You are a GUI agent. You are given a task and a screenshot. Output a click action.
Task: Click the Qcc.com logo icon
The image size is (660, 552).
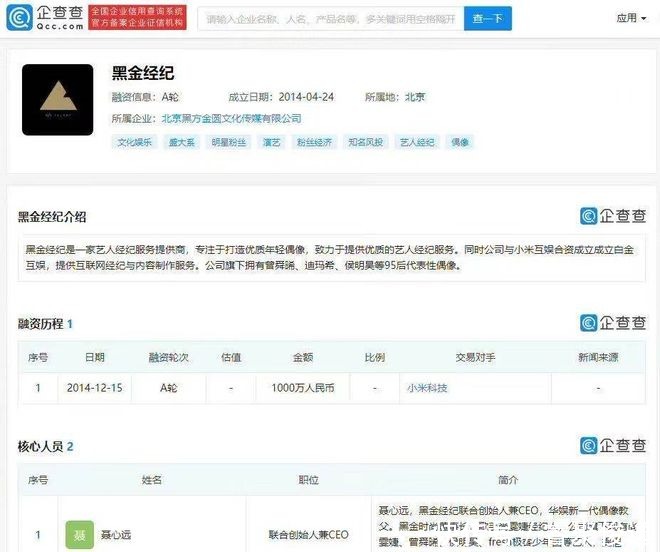pos(19,18)
